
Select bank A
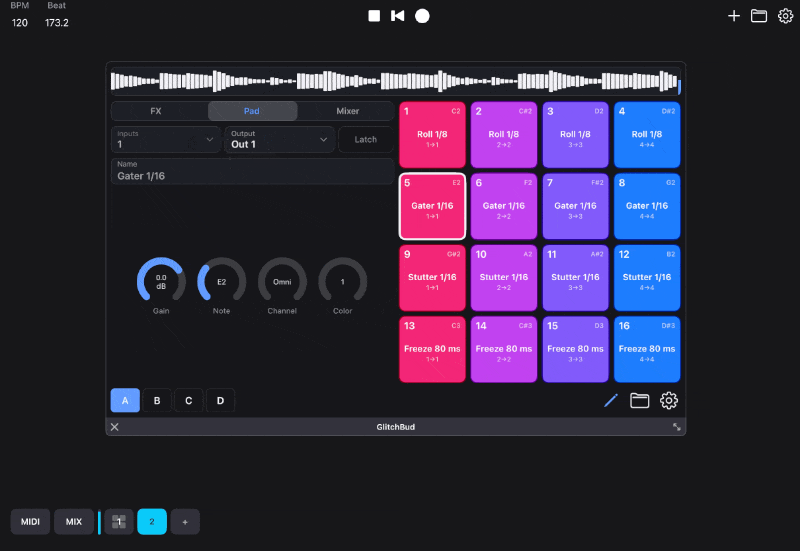125,400
